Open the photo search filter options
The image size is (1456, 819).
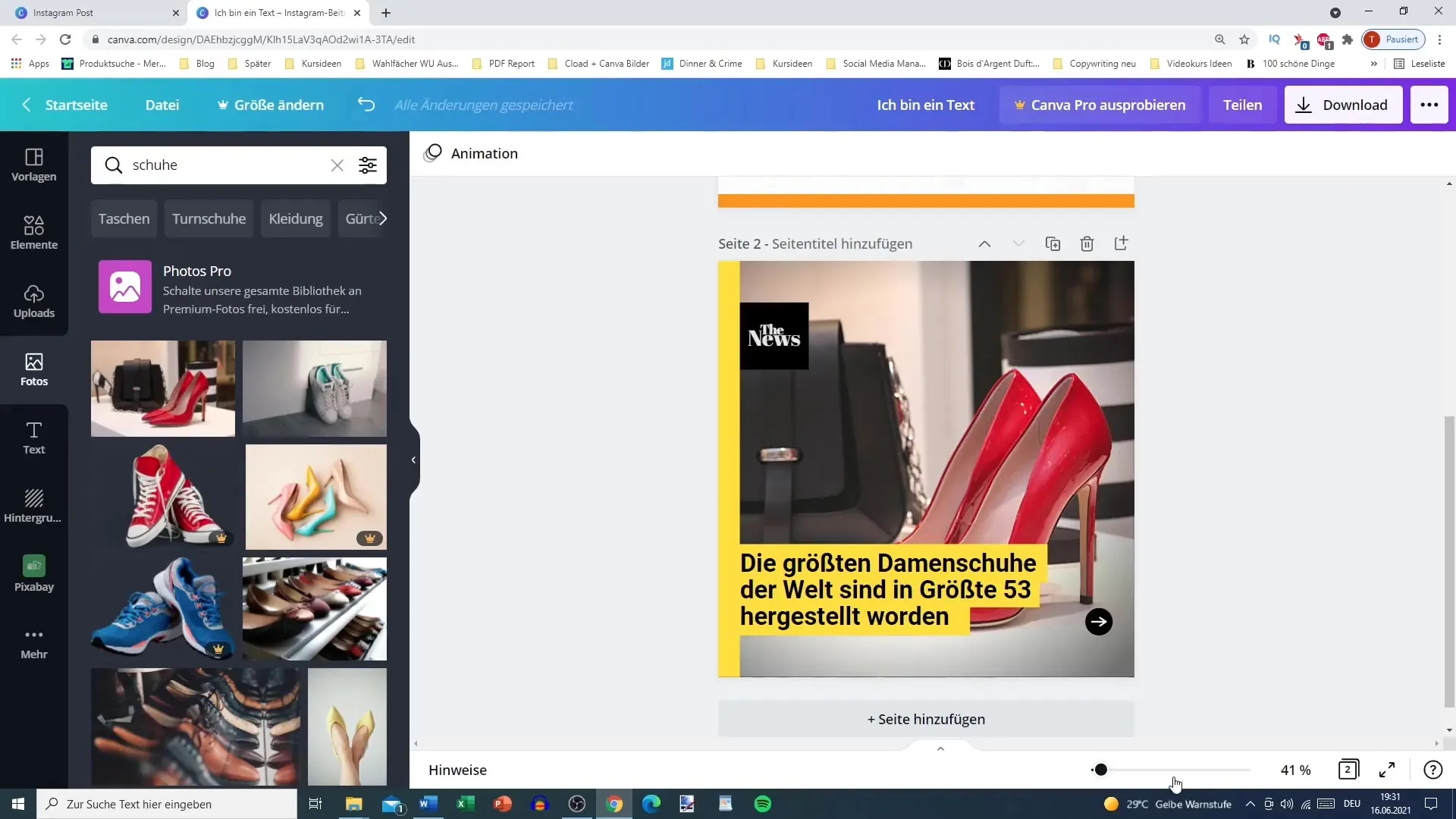tap(368, 165)
